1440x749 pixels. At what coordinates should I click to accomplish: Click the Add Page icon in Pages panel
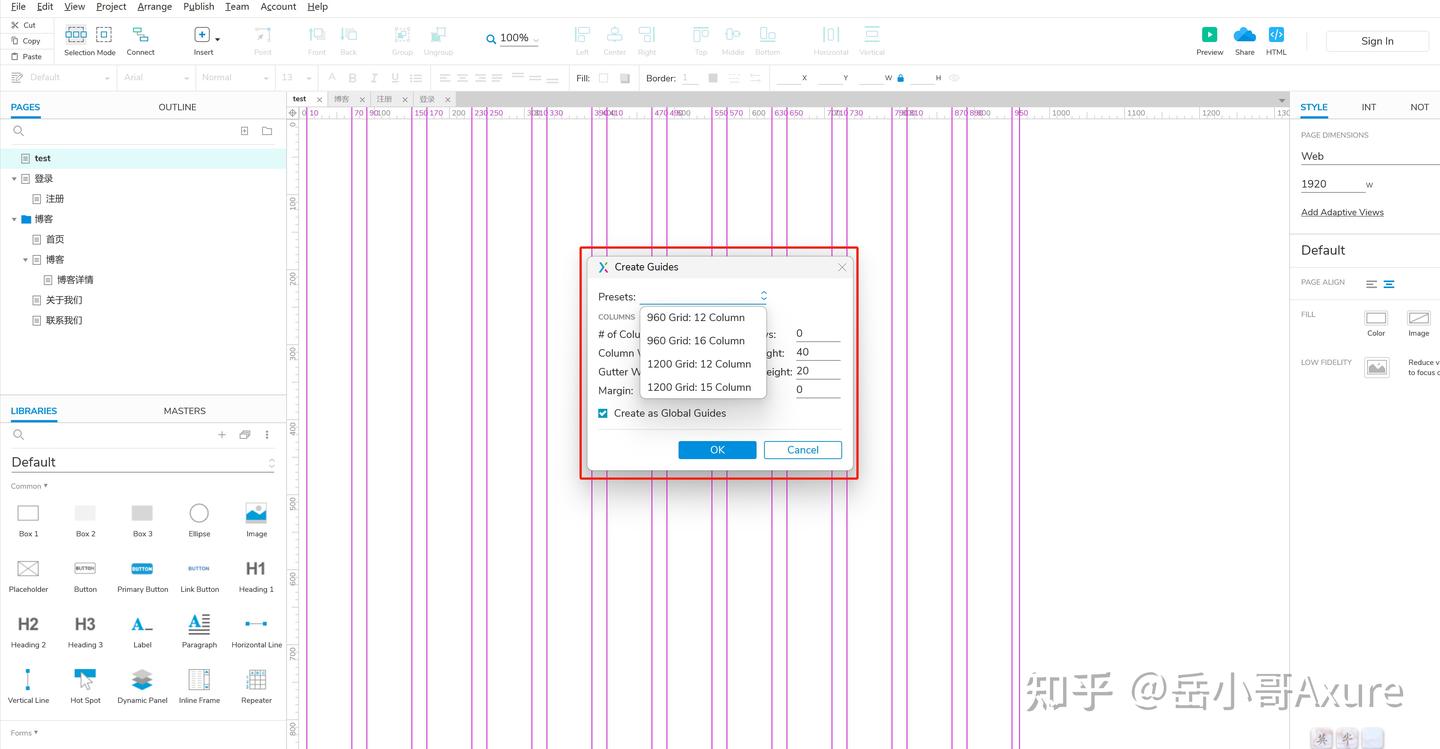[x=244, y=131]
